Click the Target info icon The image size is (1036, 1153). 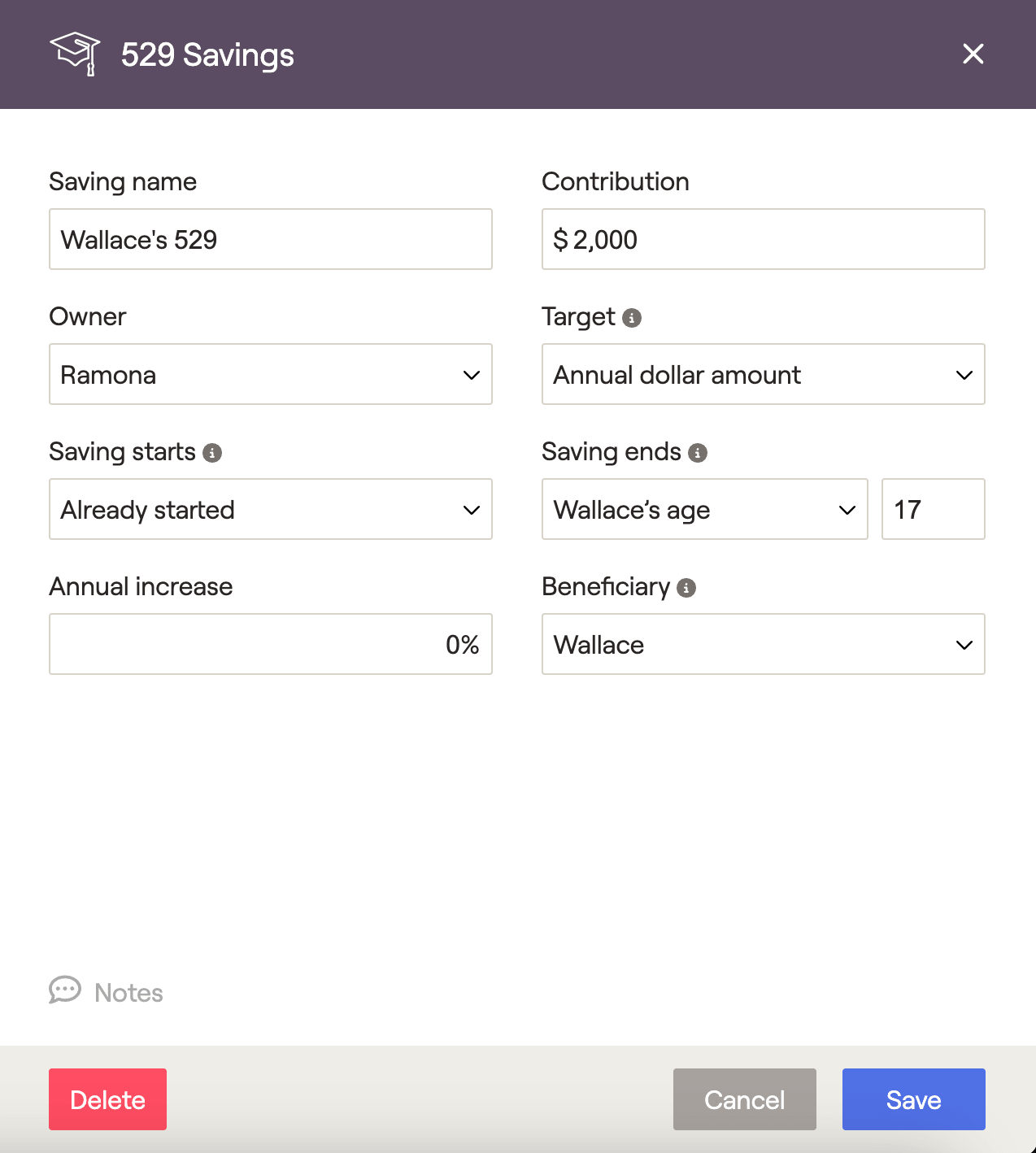coord(632,318)
